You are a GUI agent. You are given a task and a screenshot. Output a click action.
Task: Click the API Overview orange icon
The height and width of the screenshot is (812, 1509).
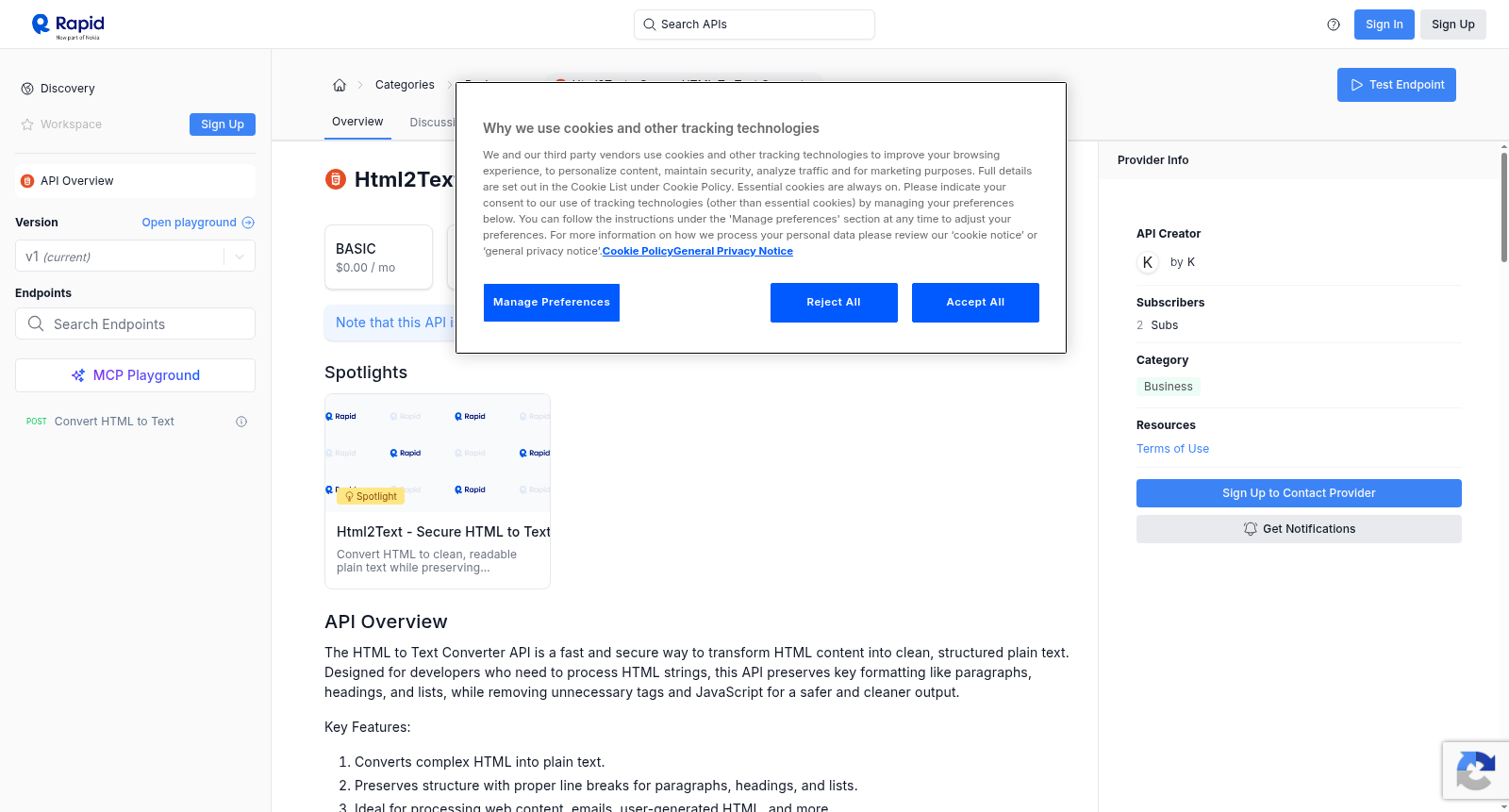pyautogui.click(x=27, y=181)
